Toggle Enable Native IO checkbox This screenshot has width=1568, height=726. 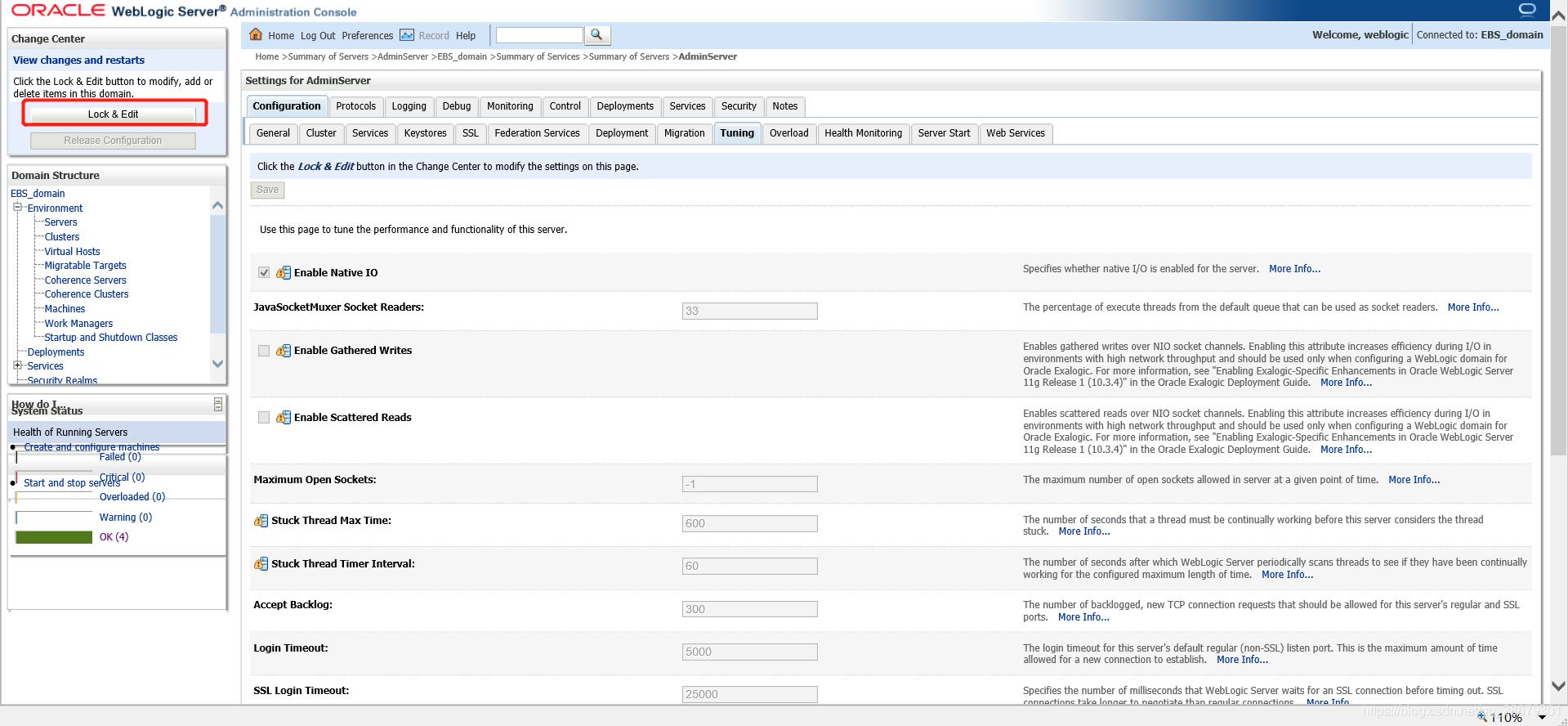[264, 272]
